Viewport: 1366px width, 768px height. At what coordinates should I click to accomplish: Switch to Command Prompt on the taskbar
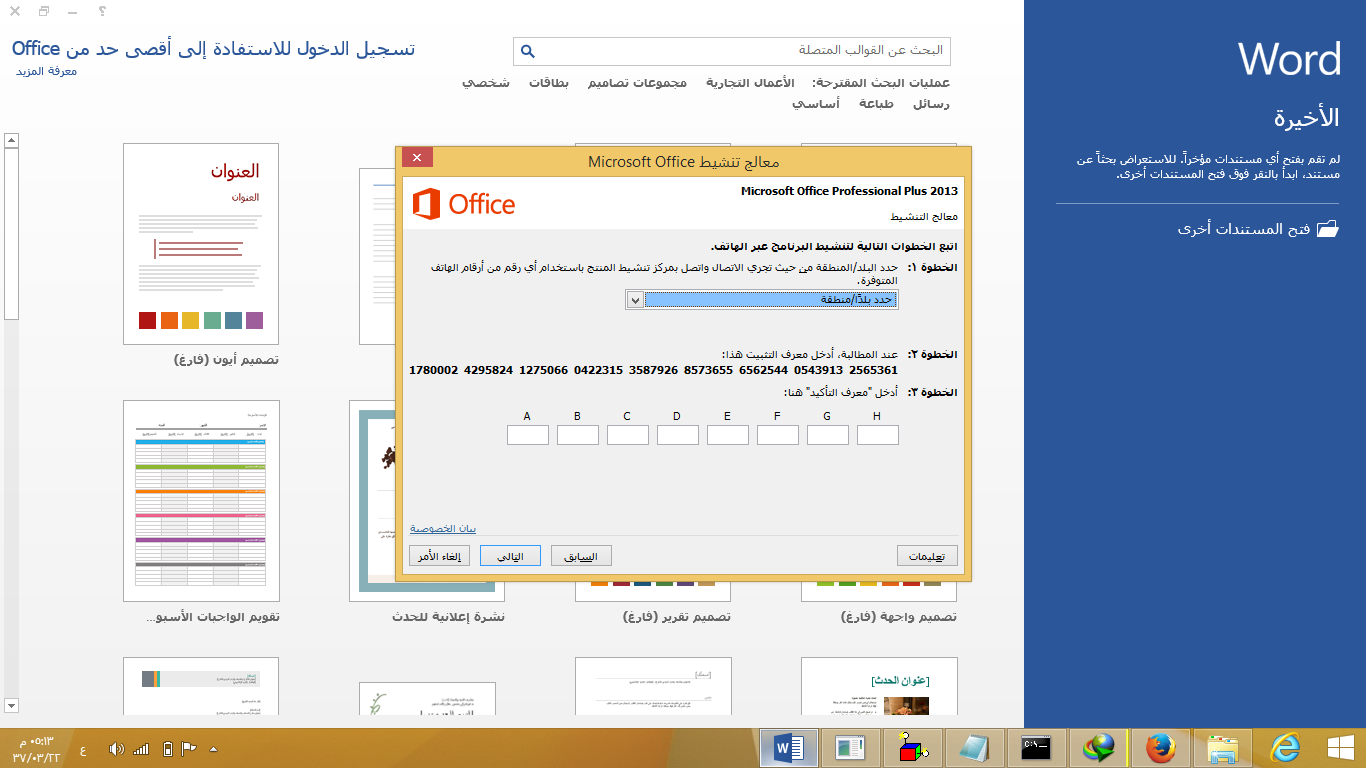pos(1037,748)
